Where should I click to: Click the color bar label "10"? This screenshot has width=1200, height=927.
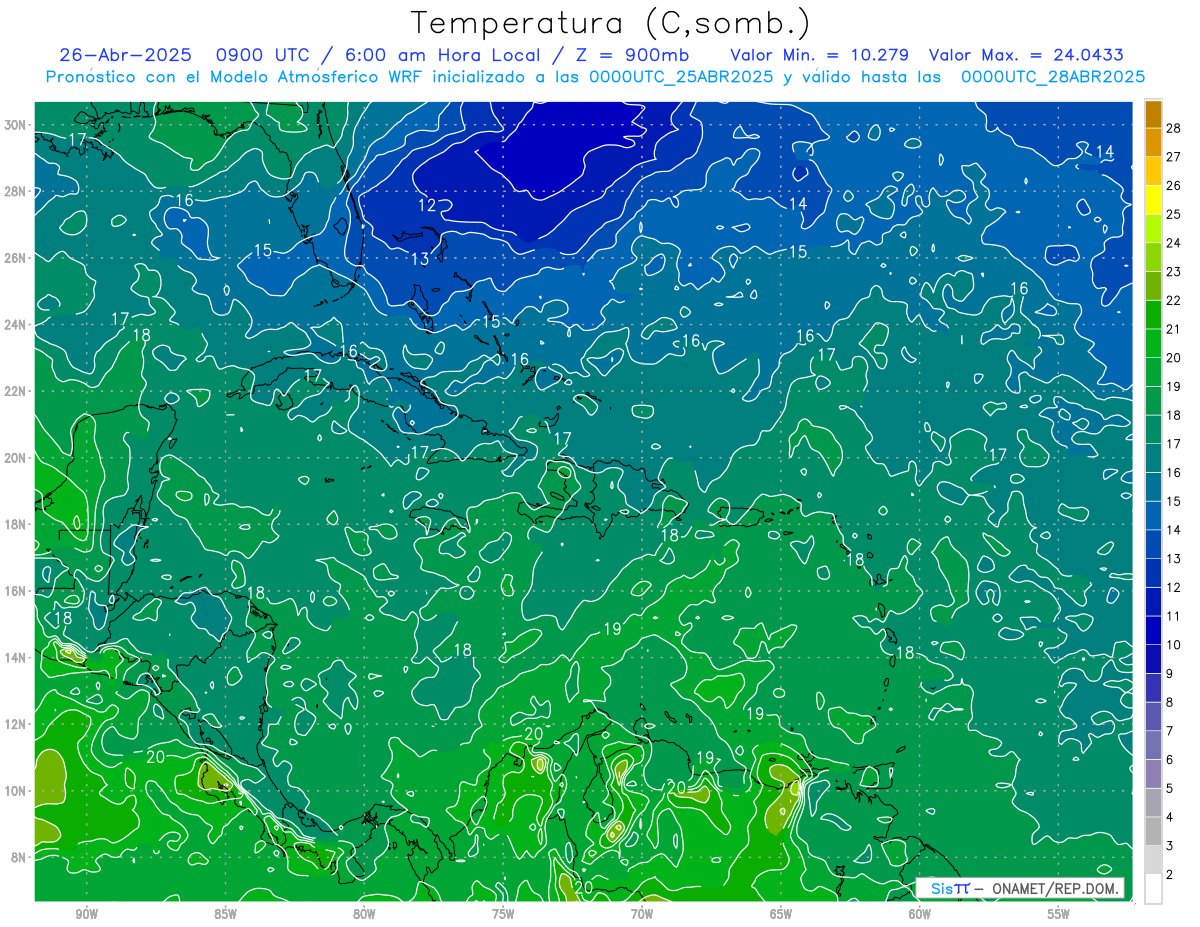[1174, 645]
